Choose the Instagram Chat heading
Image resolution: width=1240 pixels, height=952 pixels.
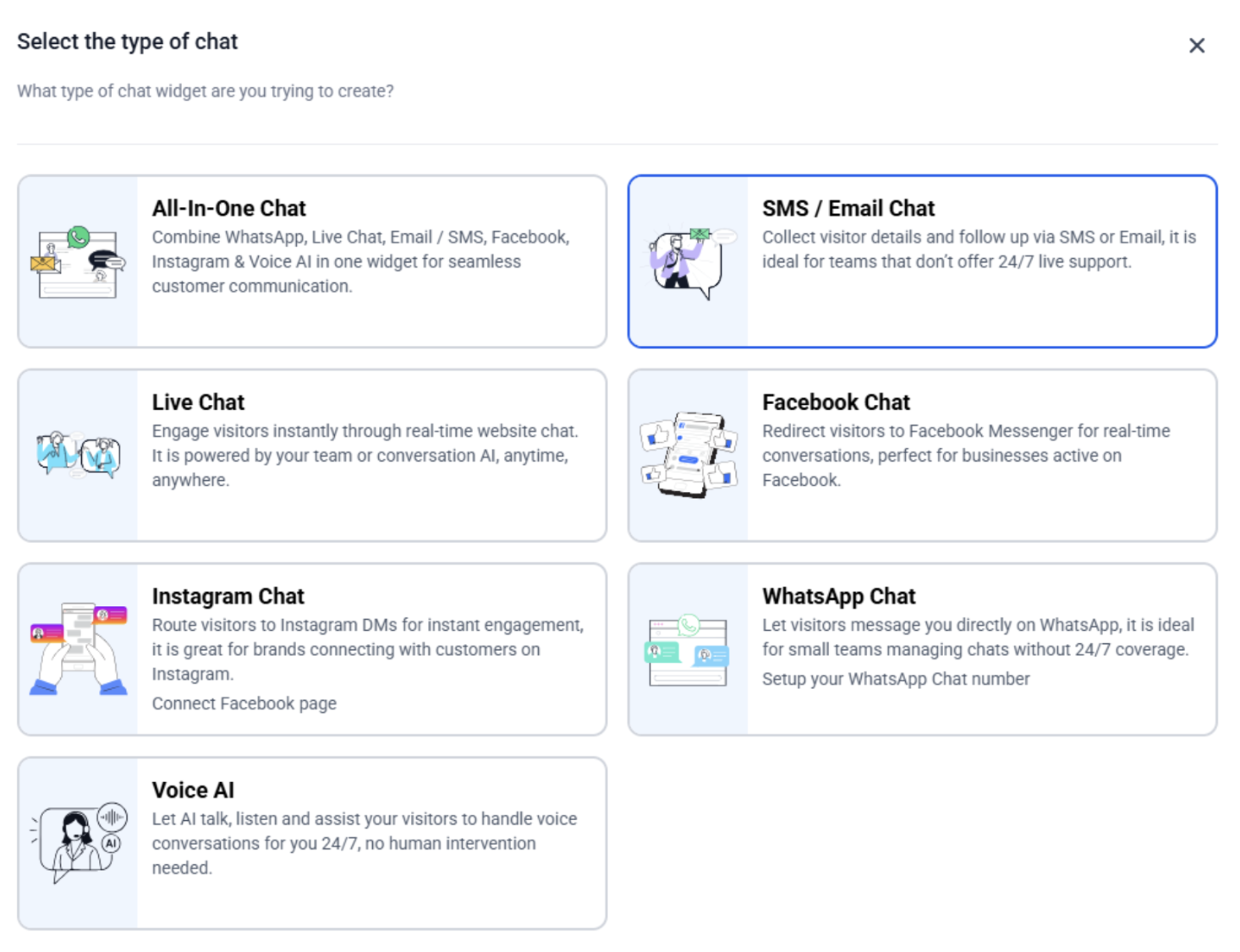[x=228, y=596]
